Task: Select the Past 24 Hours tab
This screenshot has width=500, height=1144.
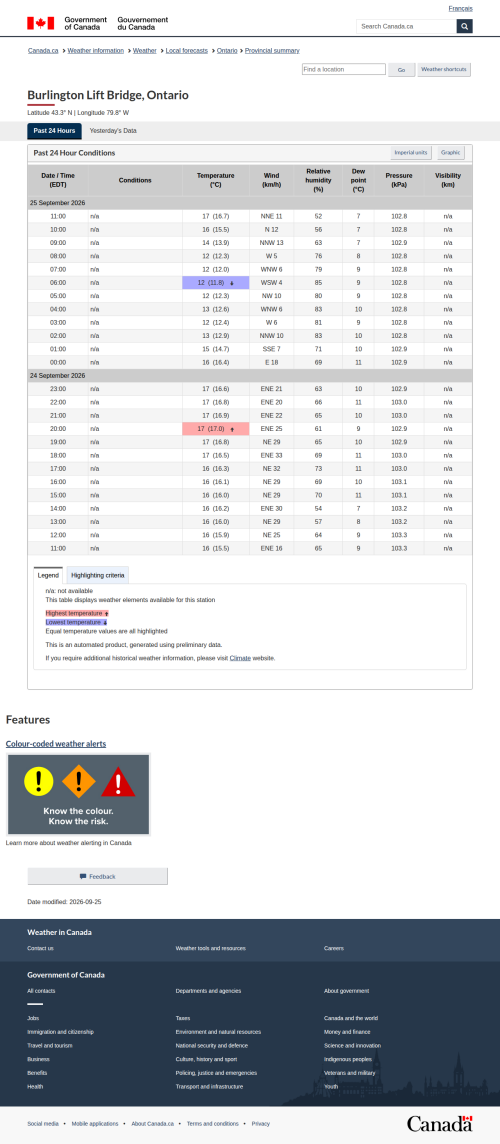Action: (x=55, y=131)
